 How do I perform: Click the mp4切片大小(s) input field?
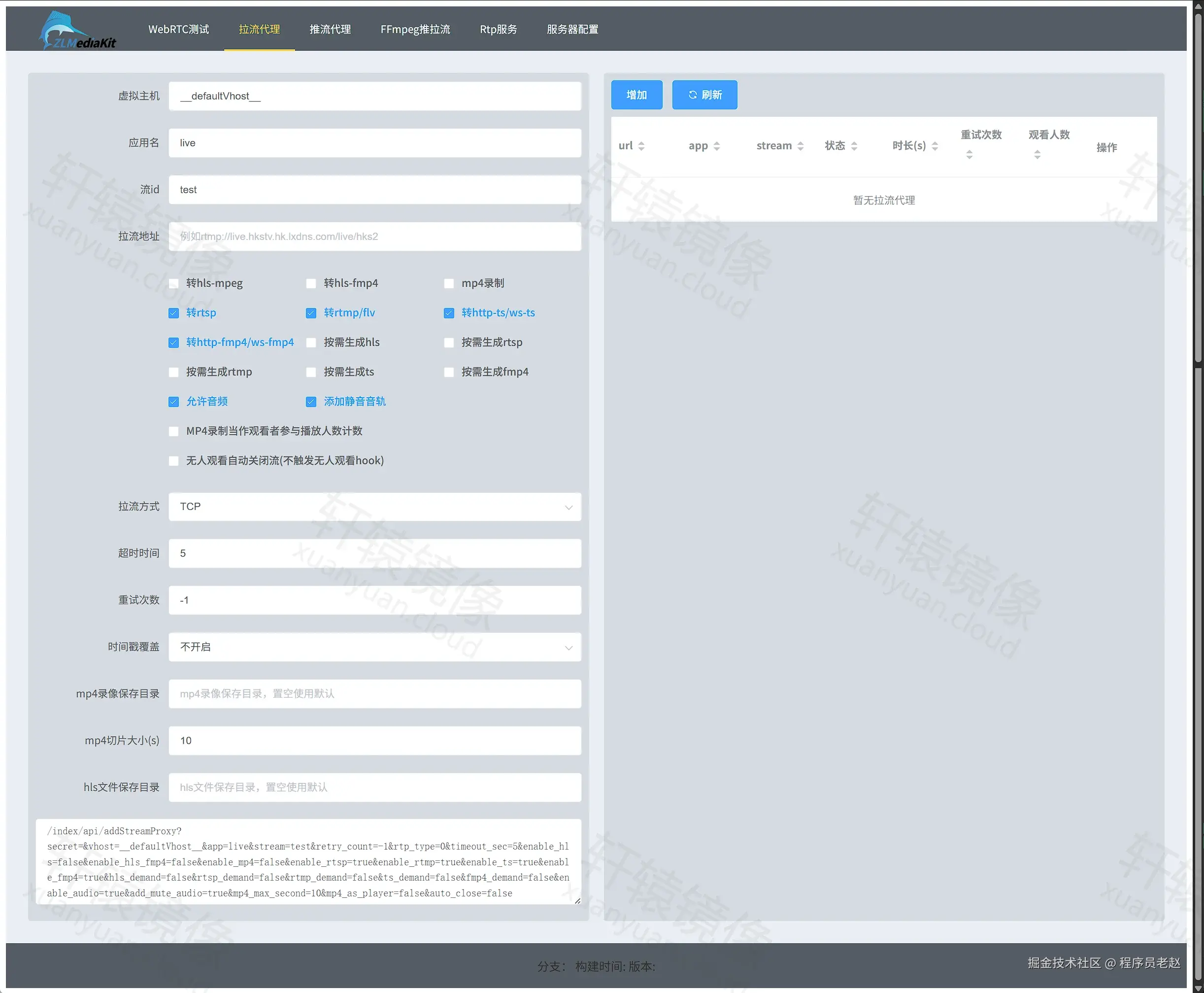[x=375, y=741]
